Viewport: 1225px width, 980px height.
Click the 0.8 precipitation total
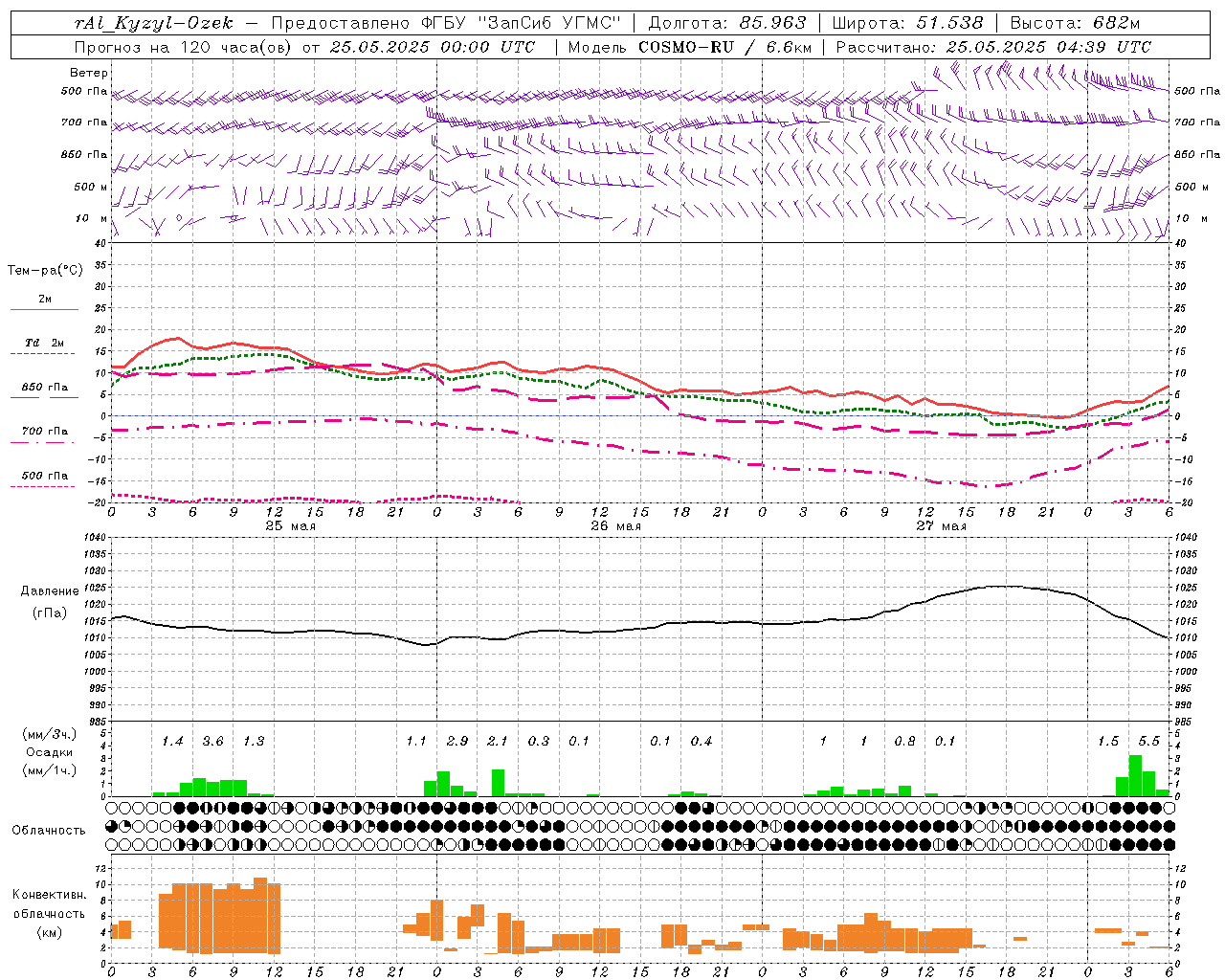tap(904, 742)
